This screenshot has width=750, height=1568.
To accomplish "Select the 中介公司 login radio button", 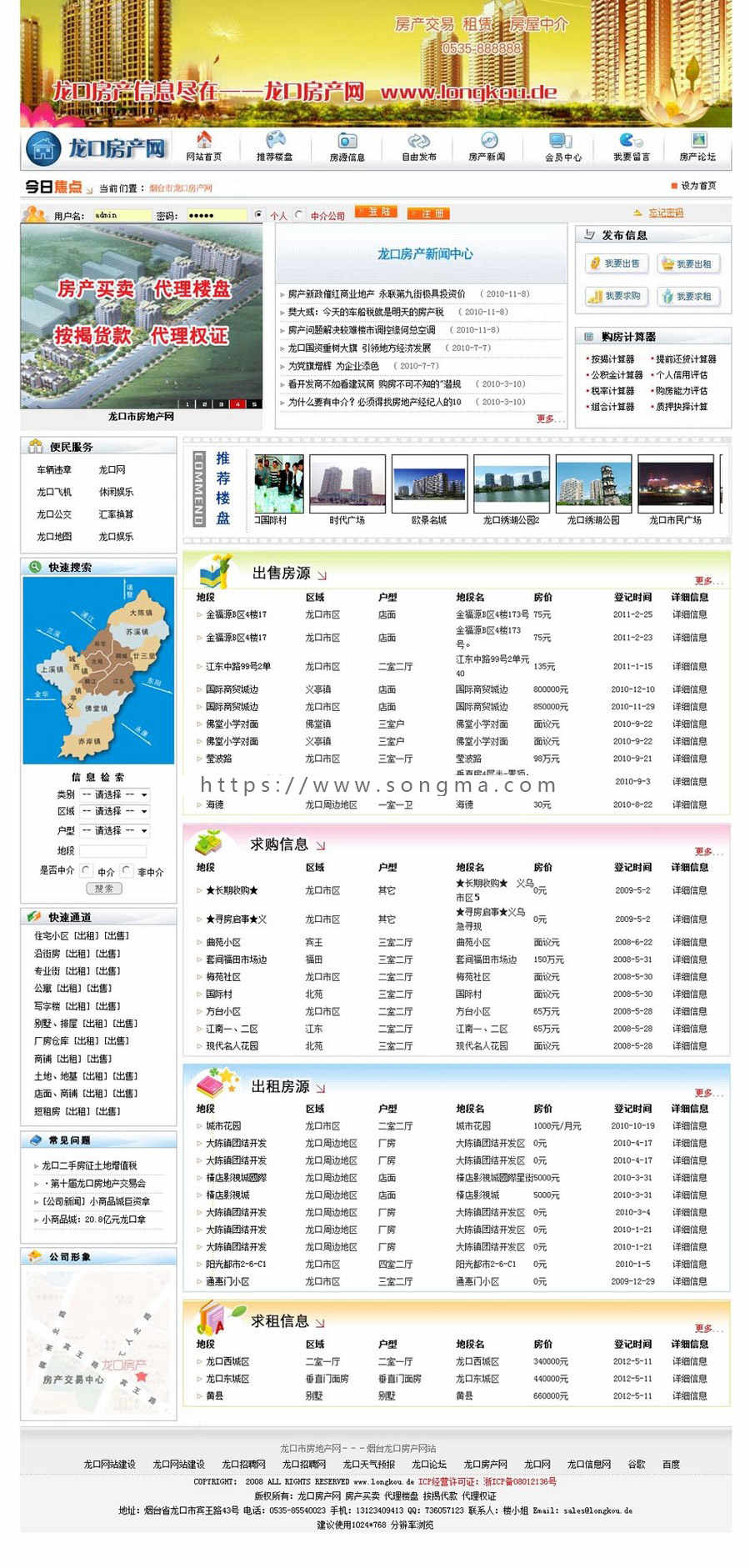I will pos(299,214).
